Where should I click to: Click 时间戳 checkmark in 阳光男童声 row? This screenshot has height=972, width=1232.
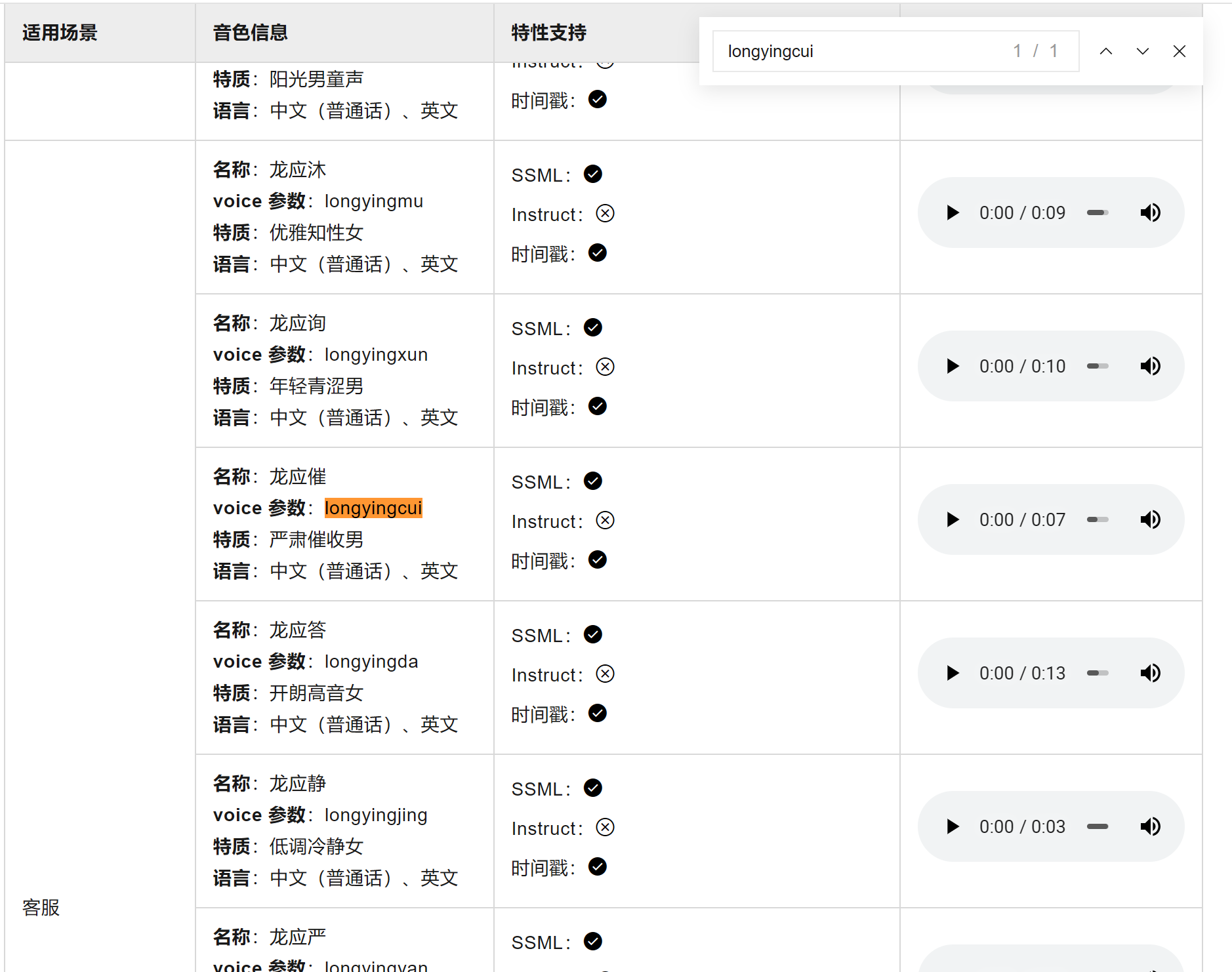pyautogui.click(x=598, y=99)
